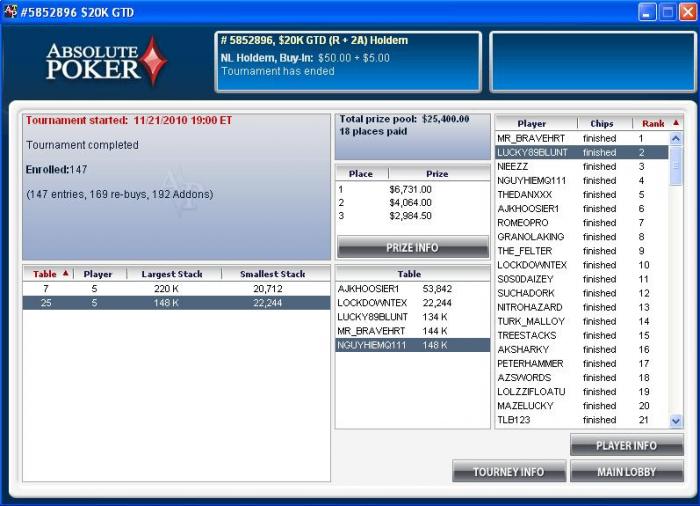Select LUCKY89BLUNT ranked 2
This screenshot has height=506, width=700.
[x=582, y=152]
